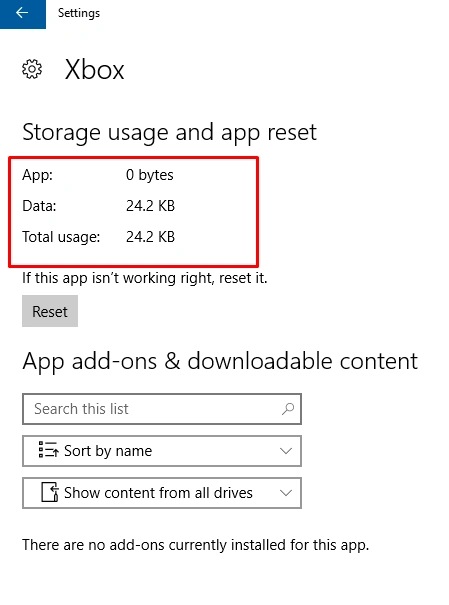Screen dimensions: 449x605
Task: Click the reset hint text above Reset
Action: click(x=145, y=278)
